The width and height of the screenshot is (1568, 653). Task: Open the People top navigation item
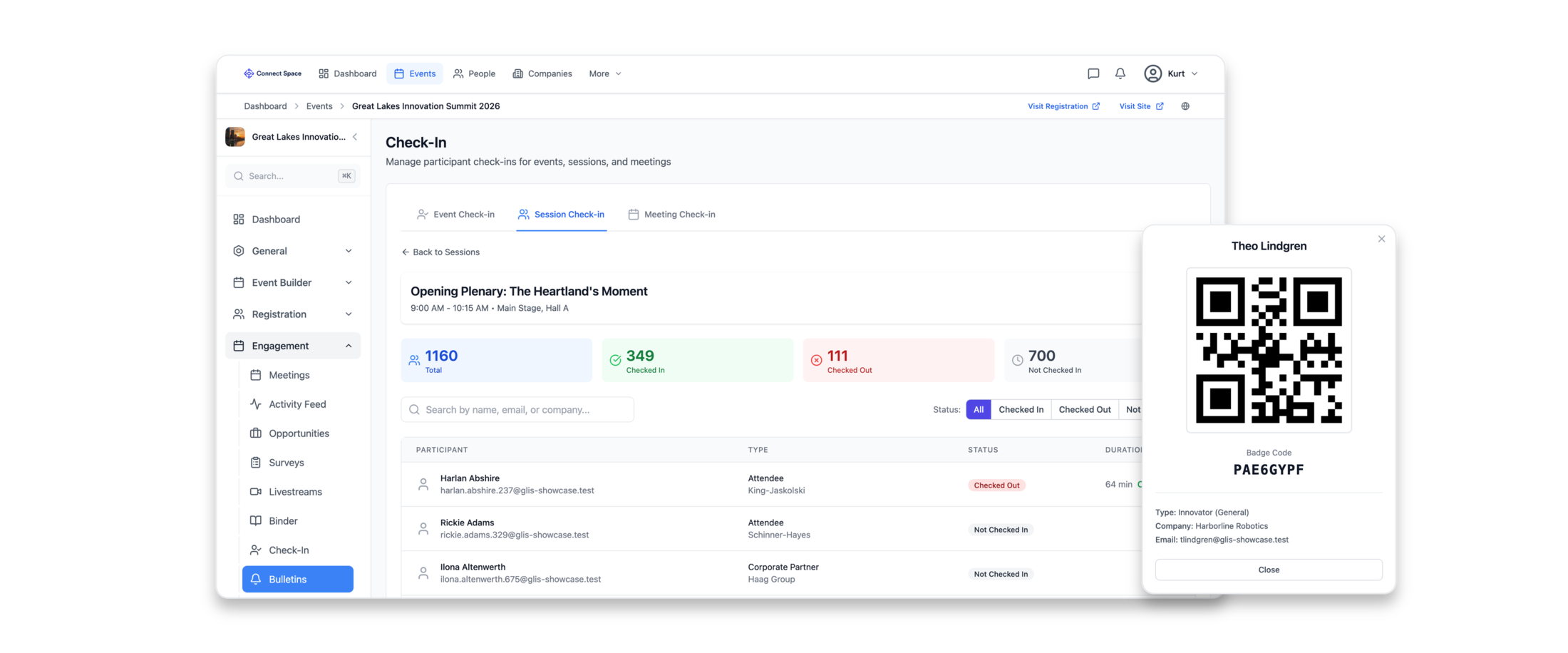474,73
